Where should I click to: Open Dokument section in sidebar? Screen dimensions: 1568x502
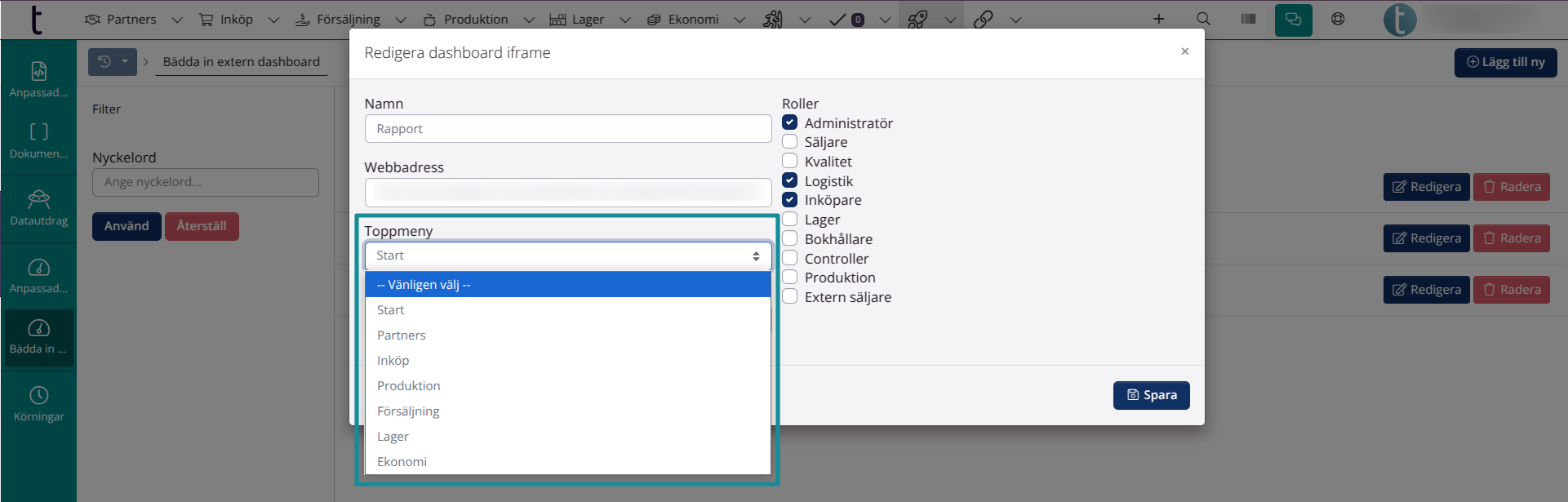(38, 140)
